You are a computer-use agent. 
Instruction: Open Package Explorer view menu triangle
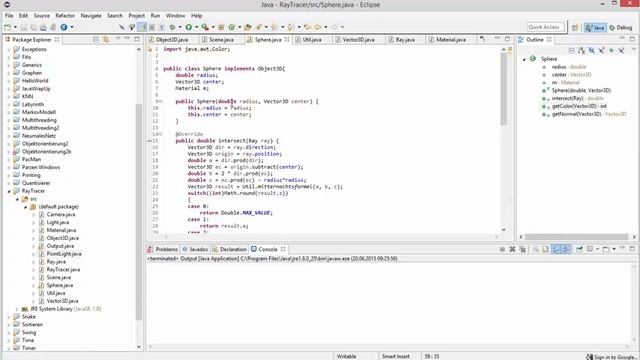click(118, 39)
